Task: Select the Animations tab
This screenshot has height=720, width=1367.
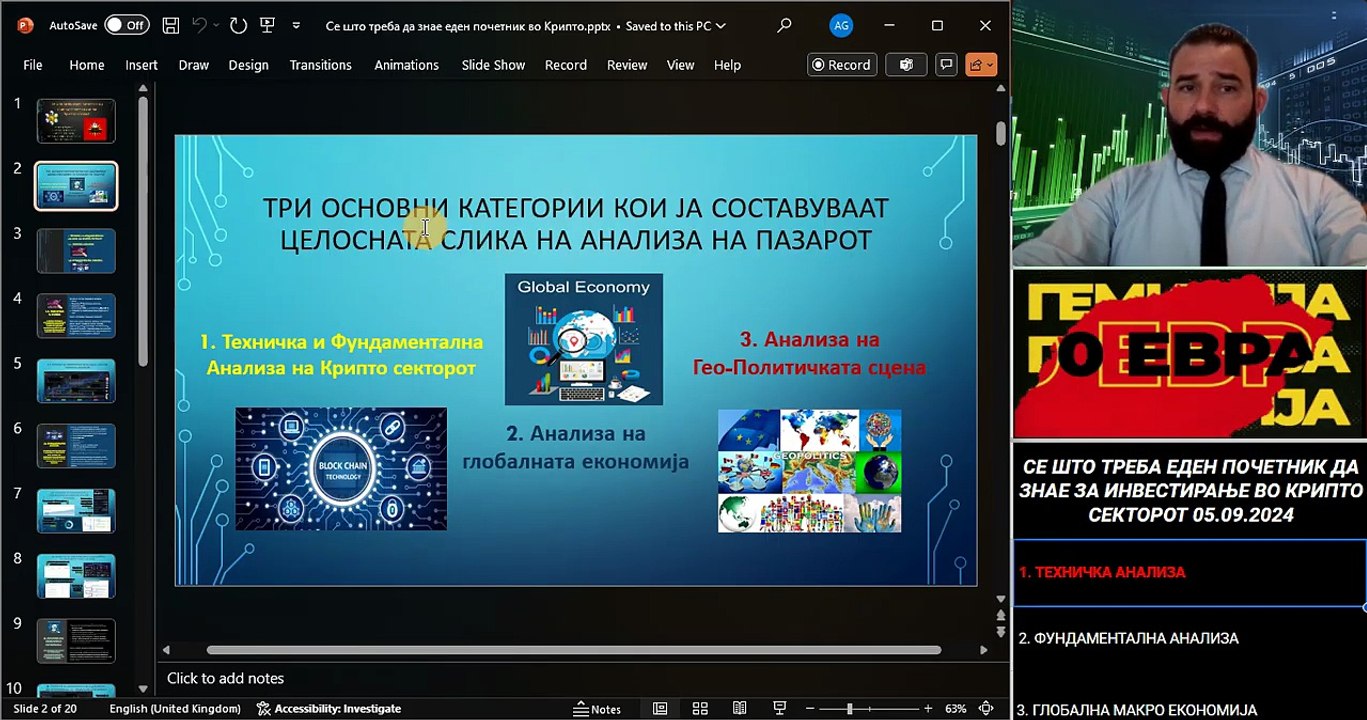Action: [406, 65]
